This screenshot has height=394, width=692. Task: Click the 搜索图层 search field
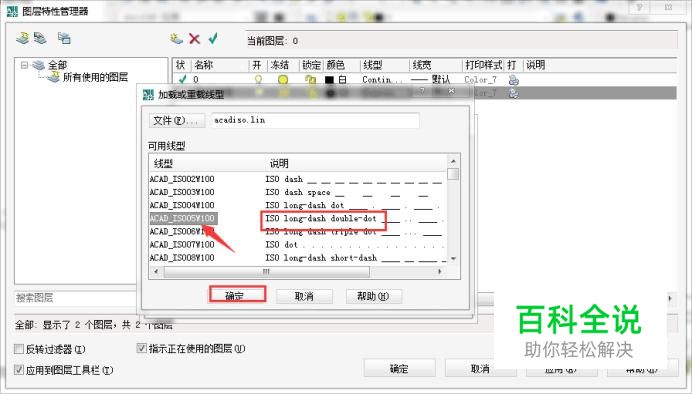(75, 298)
